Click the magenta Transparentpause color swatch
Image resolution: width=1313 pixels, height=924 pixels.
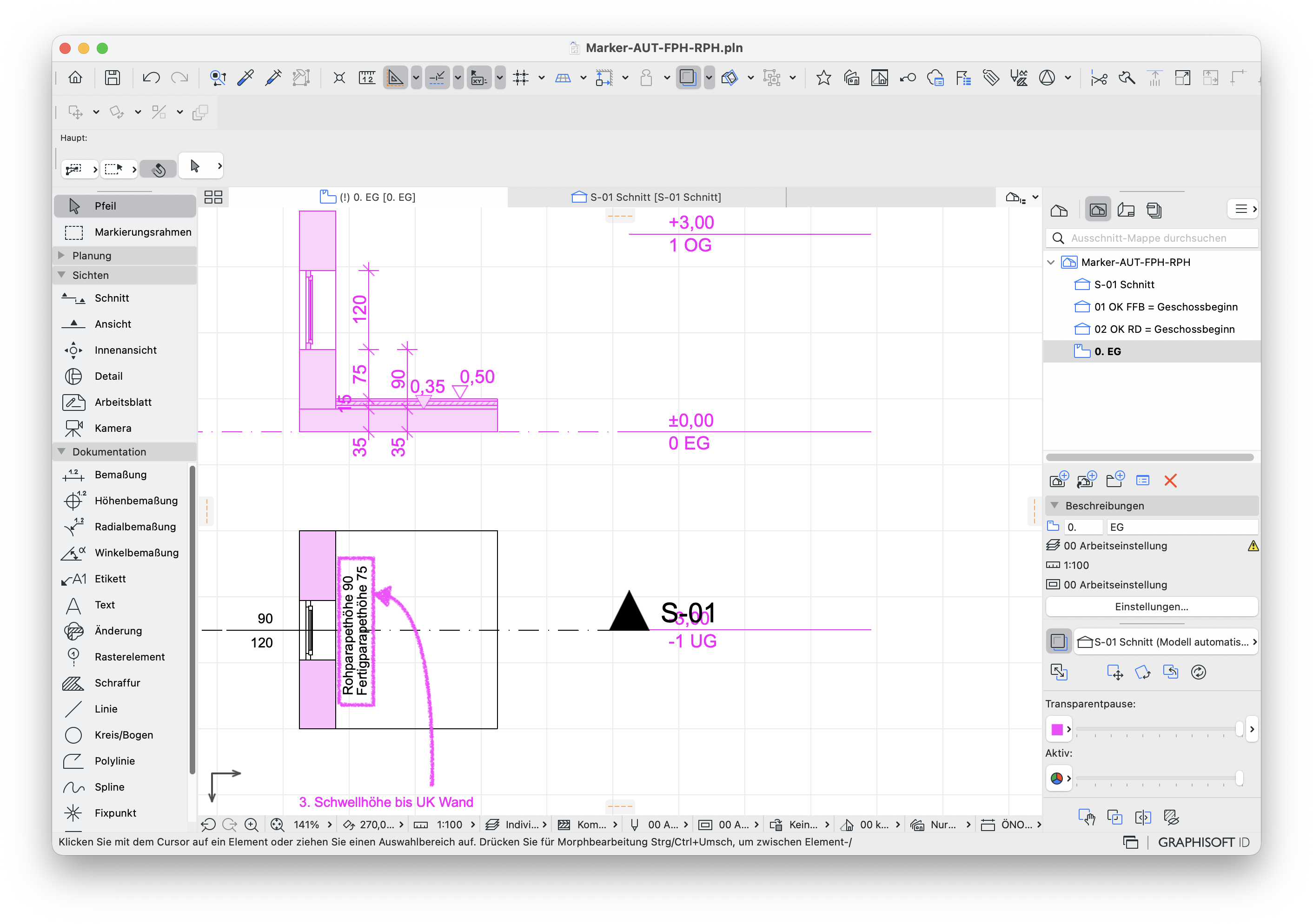(1057, 729)
